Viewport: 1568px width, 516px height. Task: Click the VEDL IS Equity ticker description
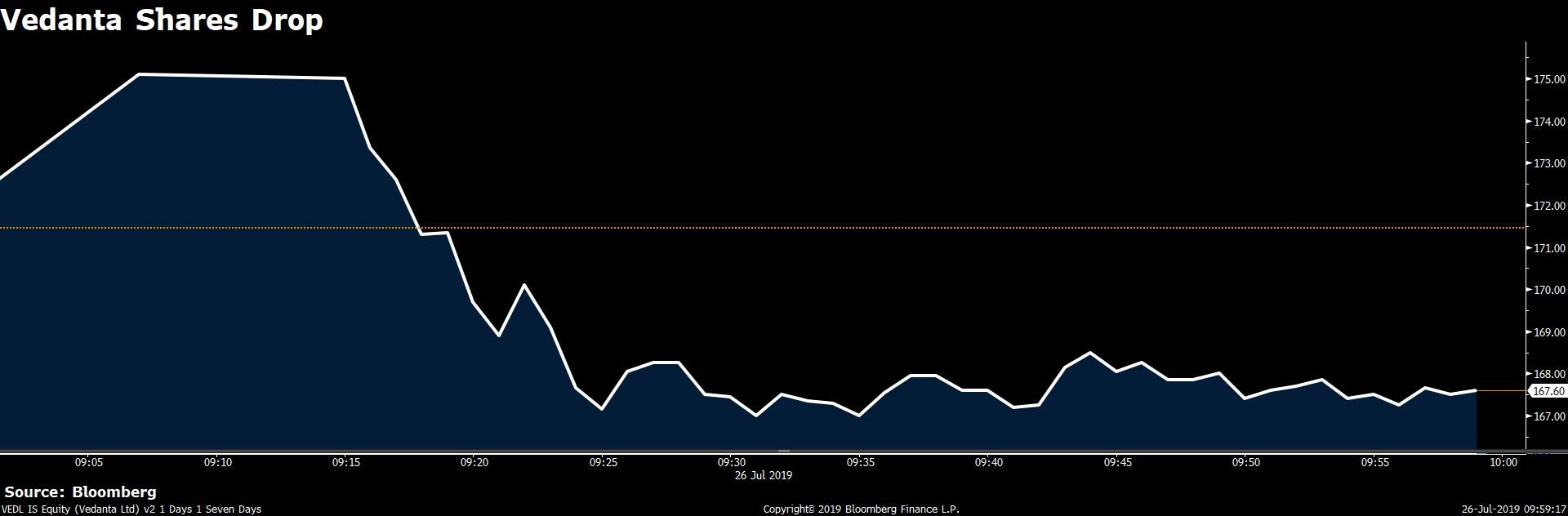[131, 509]
